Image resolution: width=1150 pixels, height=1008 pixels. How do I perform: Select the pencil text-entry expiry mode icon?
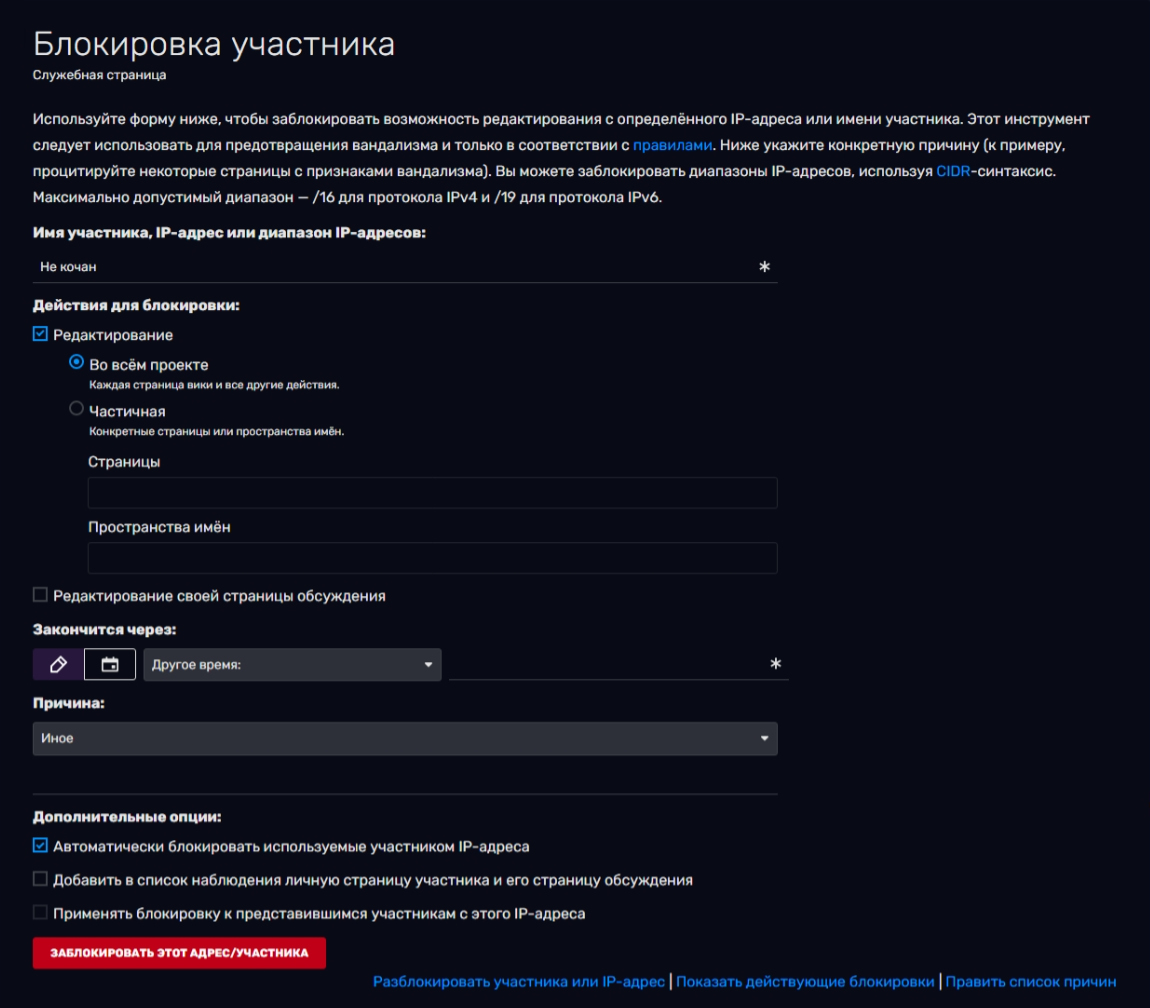58,665
